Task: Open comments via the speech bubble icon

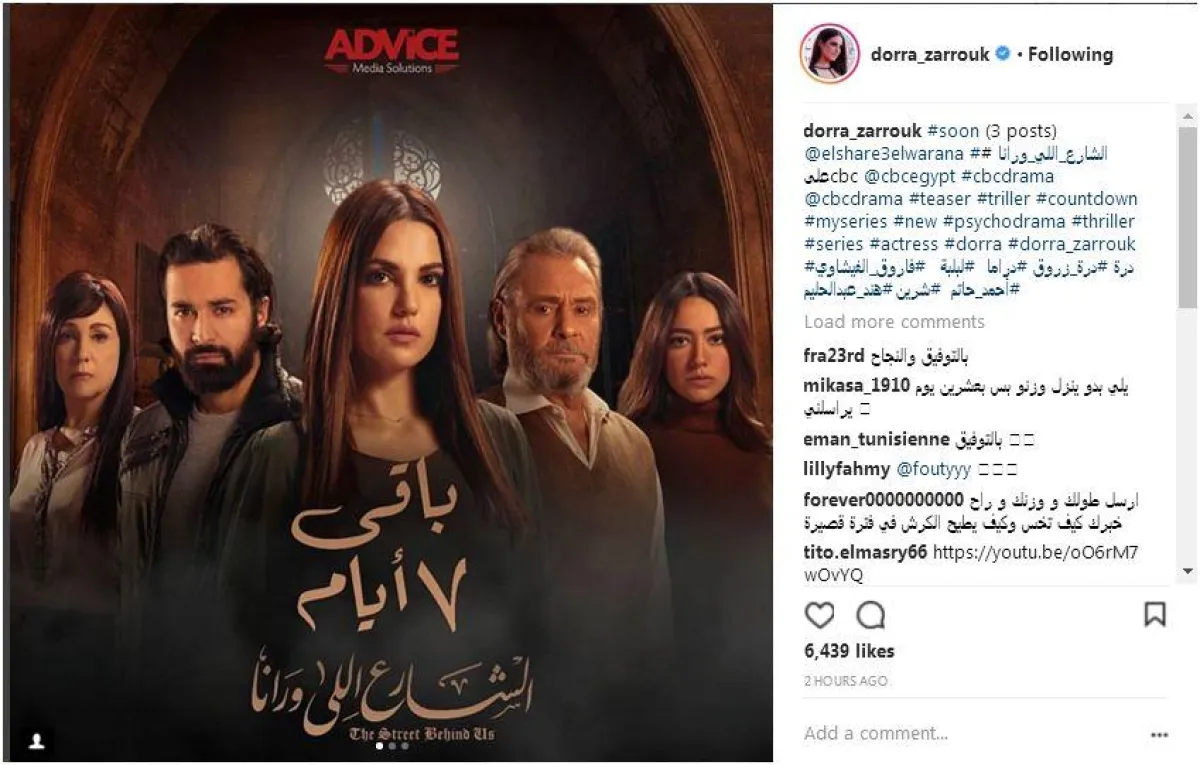Action: point(871,613)
